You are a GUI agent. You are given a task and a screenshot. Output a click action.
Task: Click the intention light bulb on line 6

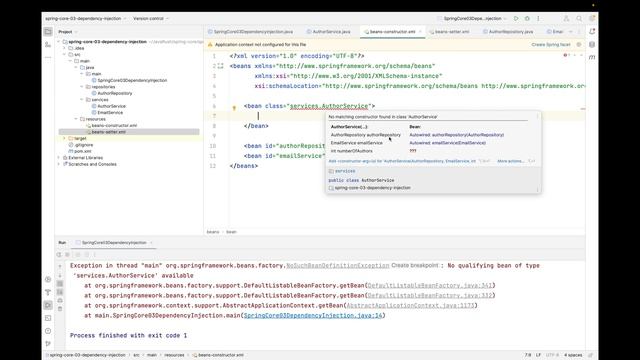[x=234, y=108]
